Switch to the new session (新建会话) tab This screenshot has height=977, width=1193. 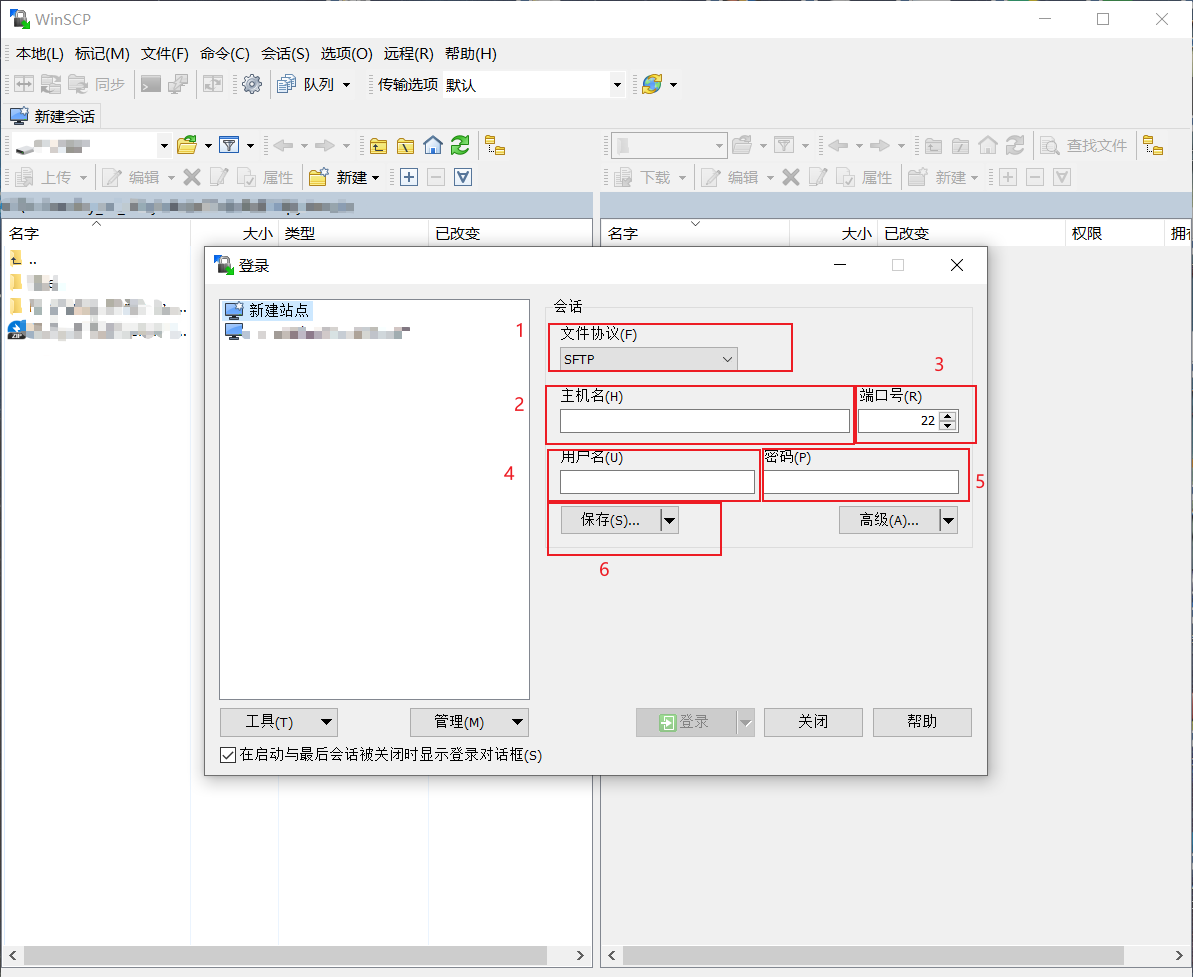tap(52, 116)
